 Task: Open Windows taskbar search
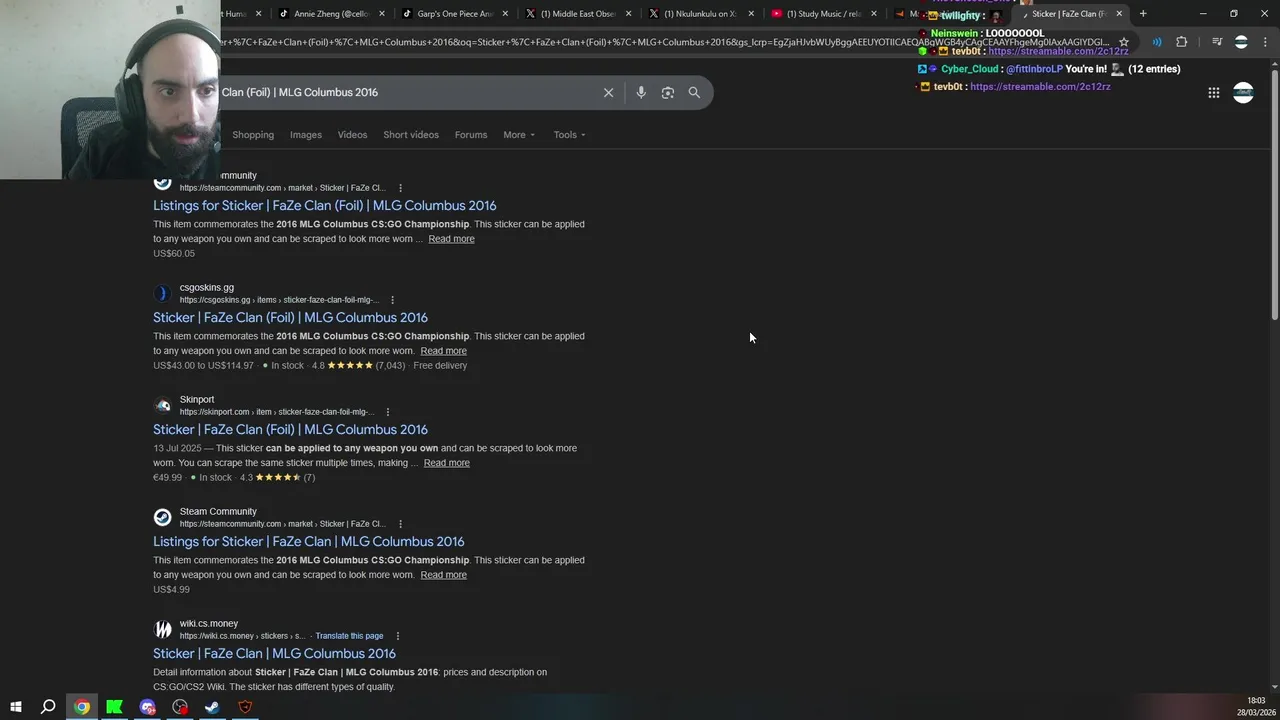pos(48,707)
